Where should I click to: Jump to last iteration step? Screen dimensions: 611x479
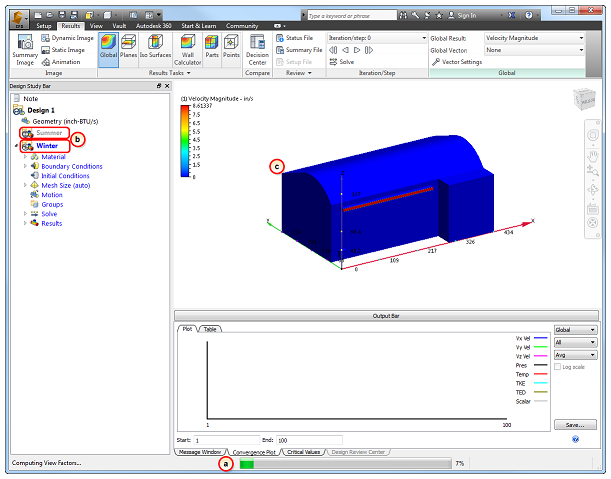[369, 50]
